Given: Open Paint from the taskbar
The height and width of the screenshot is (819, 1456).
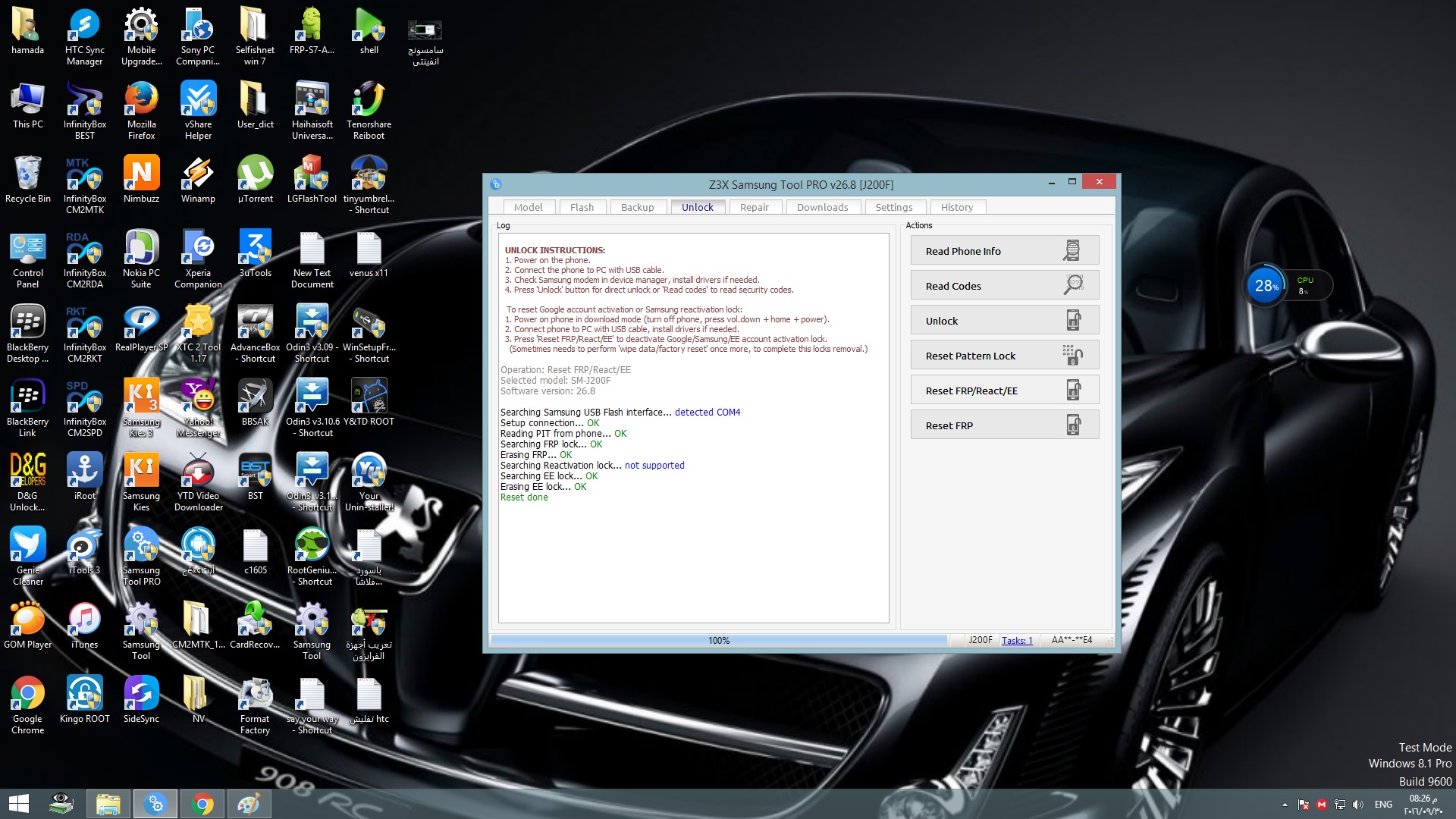Looking at the screenshot, I should (249, 804).
